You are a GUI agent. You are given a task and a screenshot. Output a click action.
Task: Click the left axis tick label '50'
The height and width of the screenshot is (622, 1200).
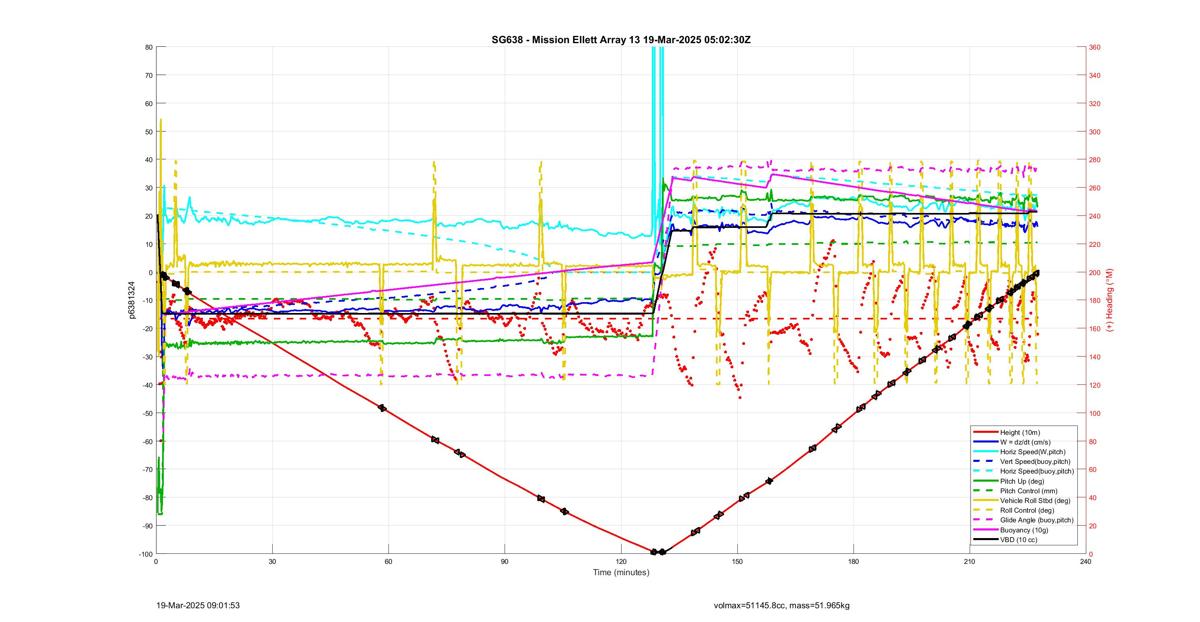click(x=148, y=131)
